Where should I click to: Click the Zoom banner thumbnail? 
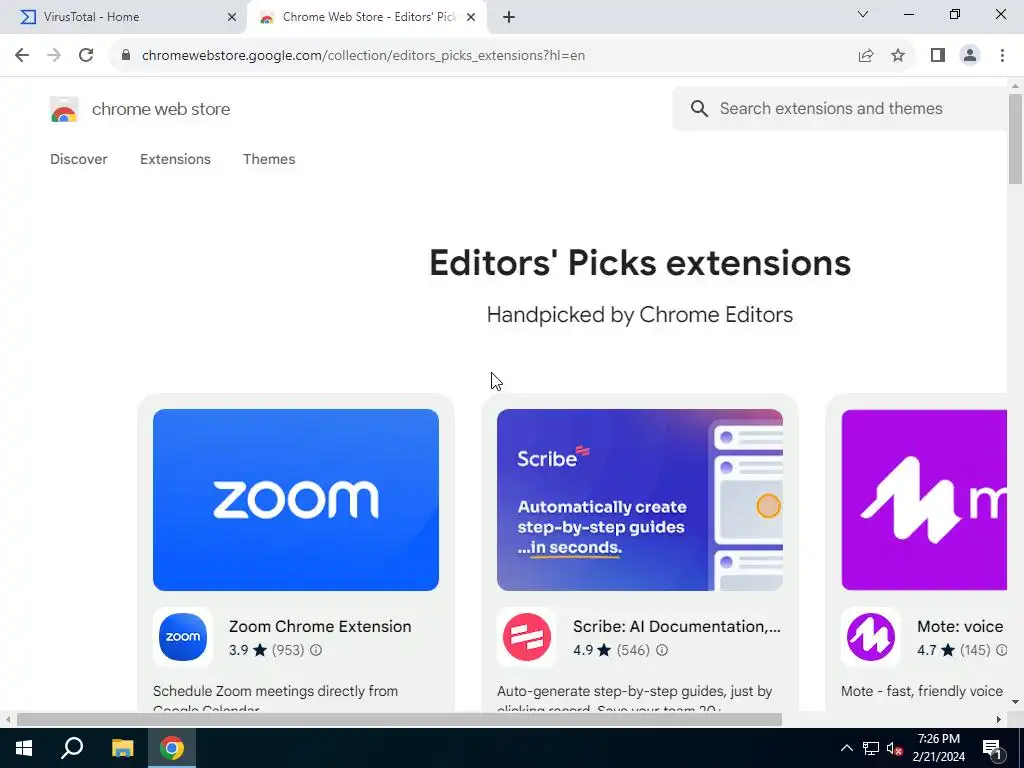[296, 500]
